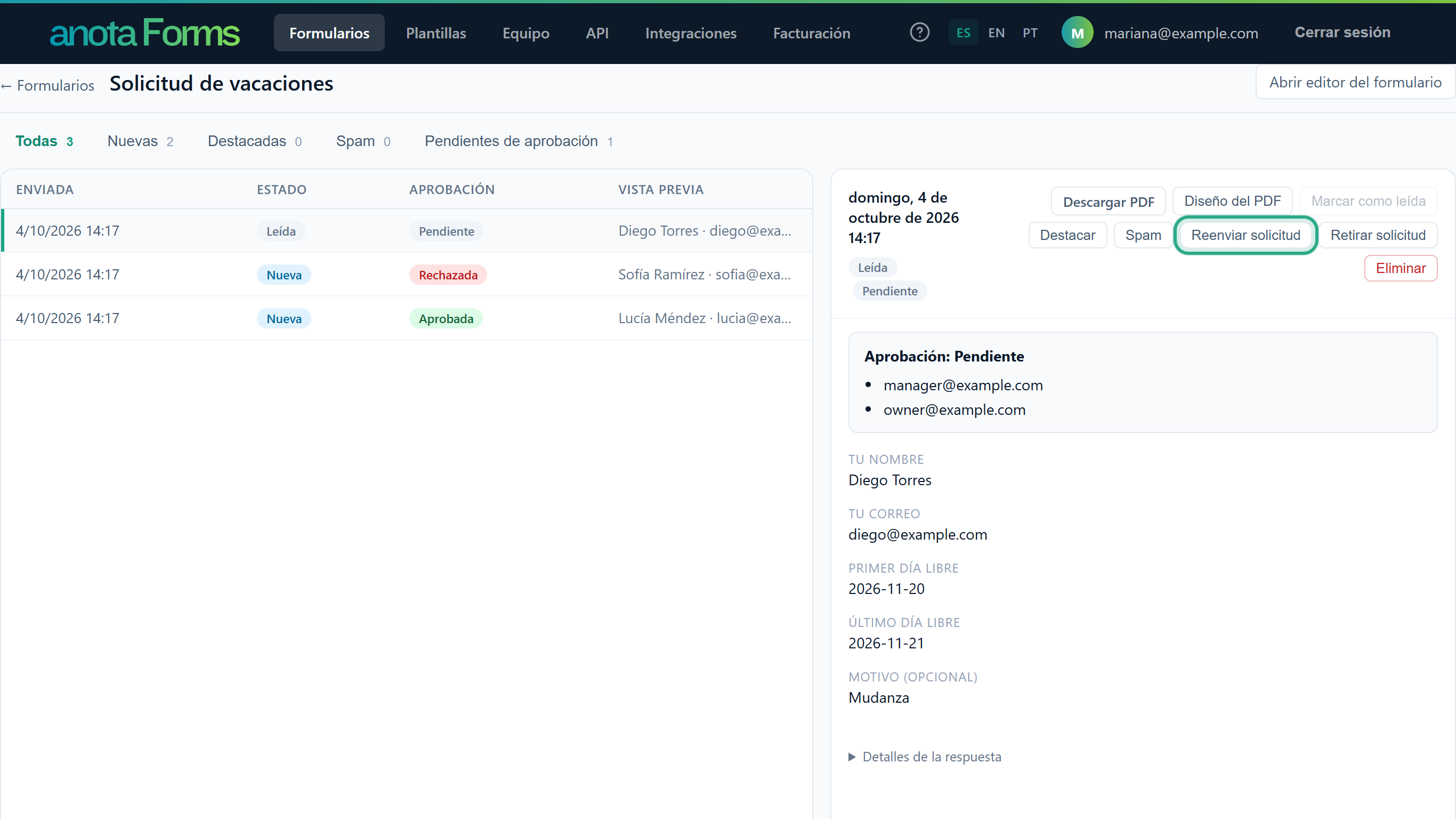Select Pendientes de aprobación tab
Viewport: 1456px width, 819px height.
point(519,141)
